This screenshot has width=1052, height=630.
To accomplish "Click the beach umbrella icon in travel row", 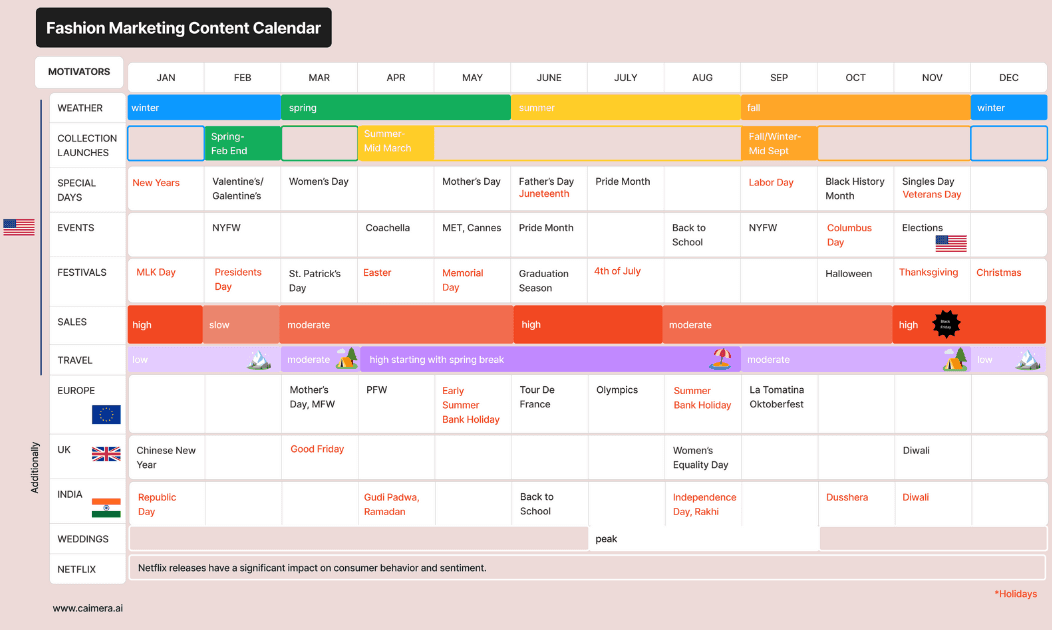I will coord(721,359).
